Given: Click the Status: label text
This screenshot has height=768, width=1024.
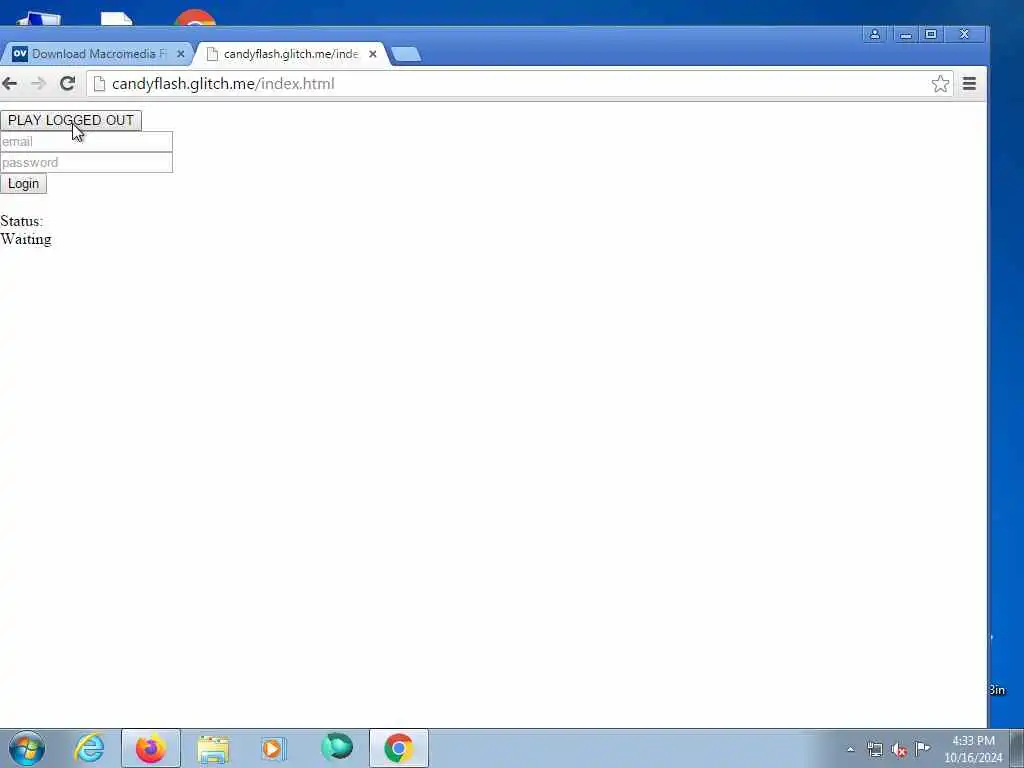Looking at the screenshot, I should point(22,221).
